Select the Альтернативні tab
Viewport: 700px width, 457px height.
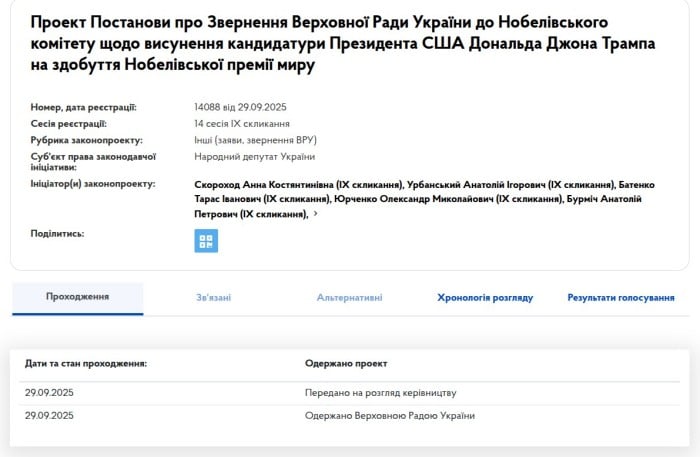tap(349, 297)
